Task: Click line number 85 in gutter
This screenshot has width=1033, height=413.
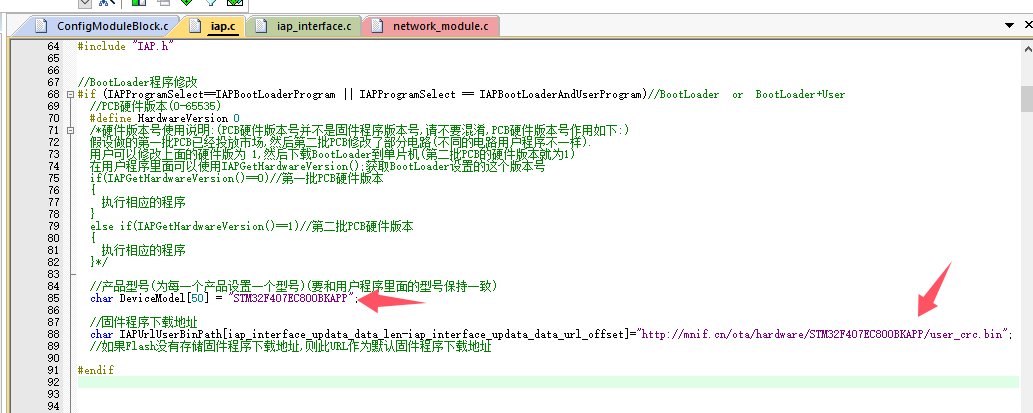Action: (53, 298)
